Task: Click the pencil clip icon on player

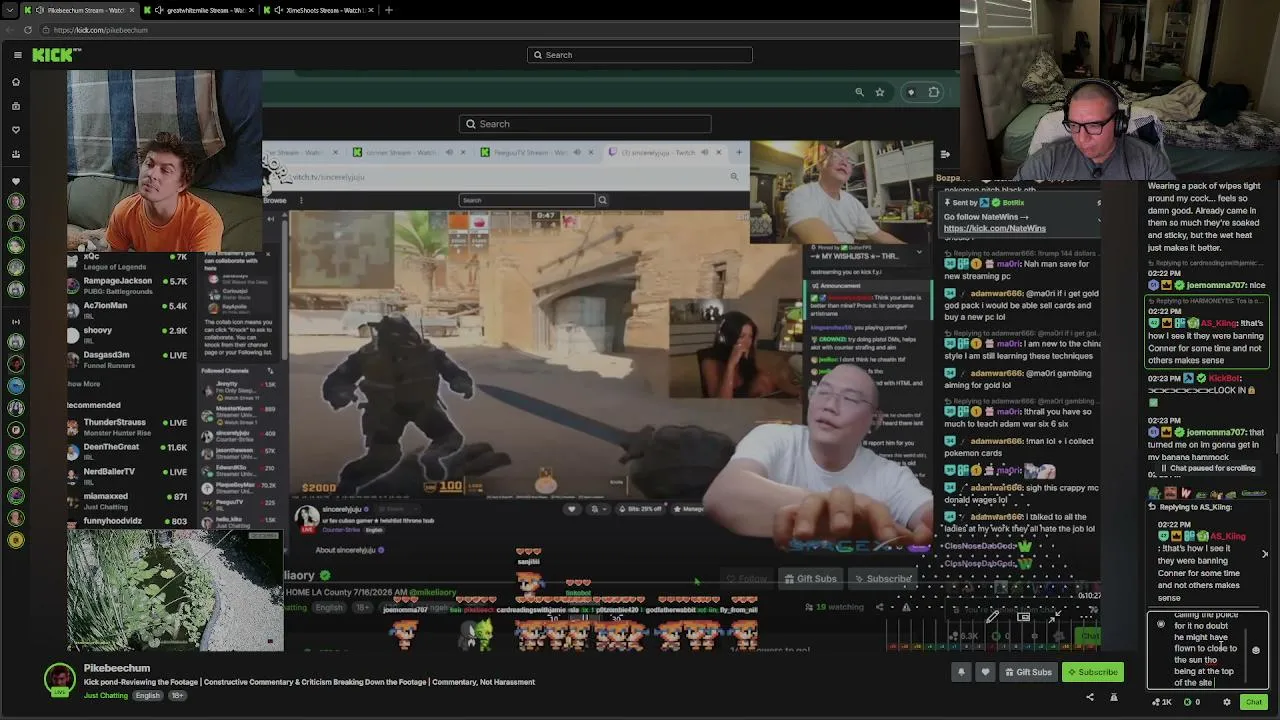Action: pyautogui.click(x=991, y=617)
